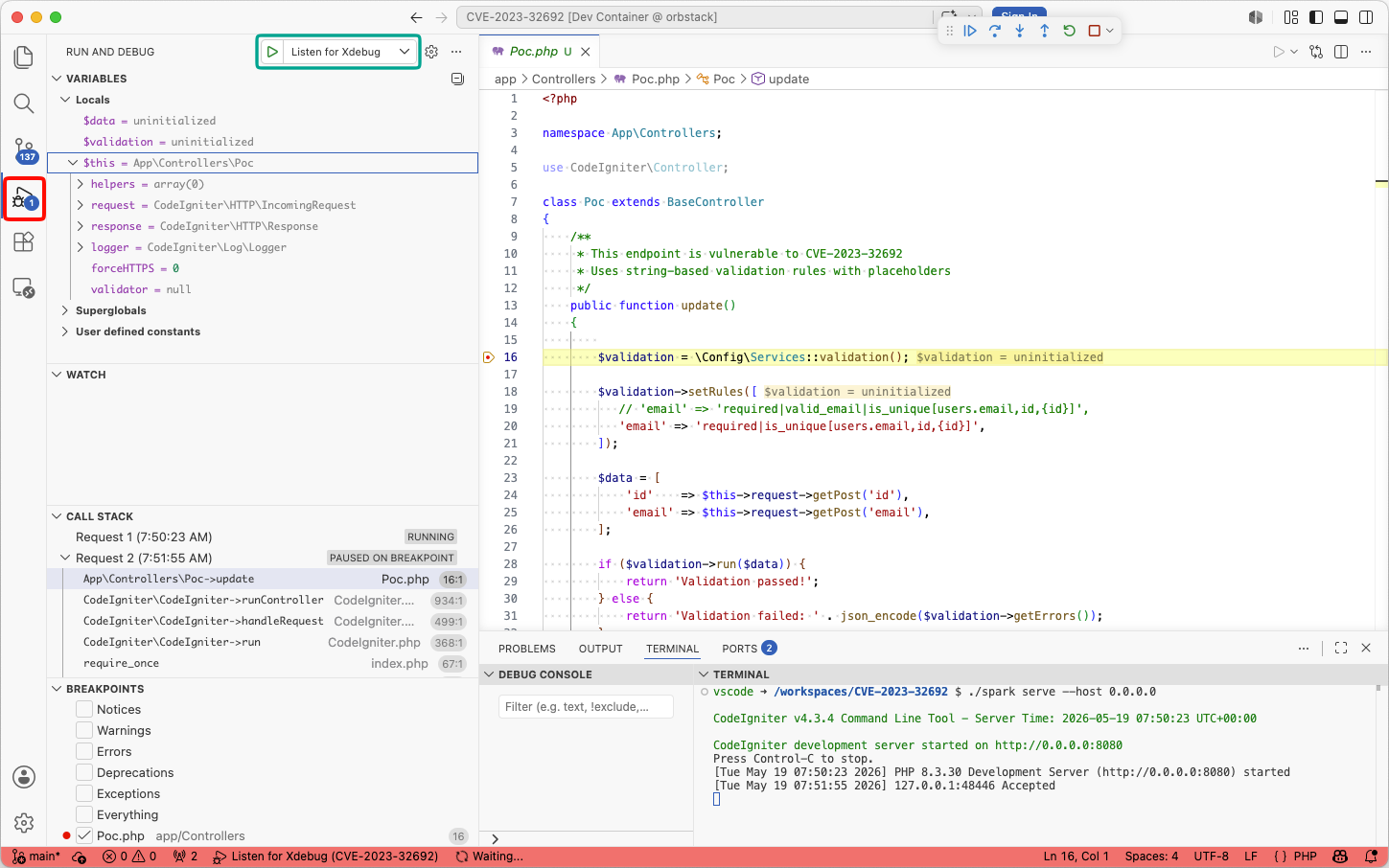This screenshot has width=1389, height=868.
Task: Click Step Over in the debug toolbar
Action: click(x=995, y=31)
